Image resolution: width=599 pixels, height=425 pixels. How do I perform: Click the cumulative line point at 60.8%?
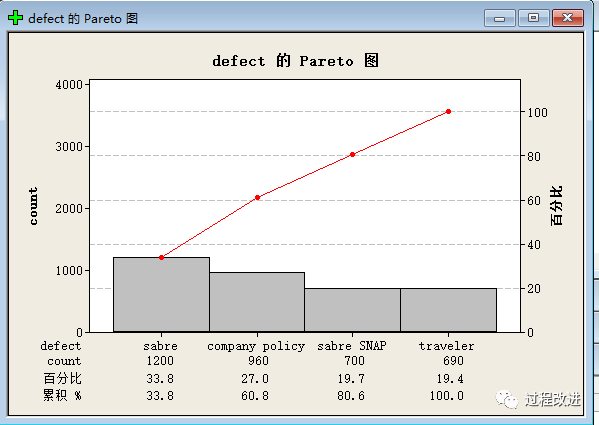(x=257, y=197)
